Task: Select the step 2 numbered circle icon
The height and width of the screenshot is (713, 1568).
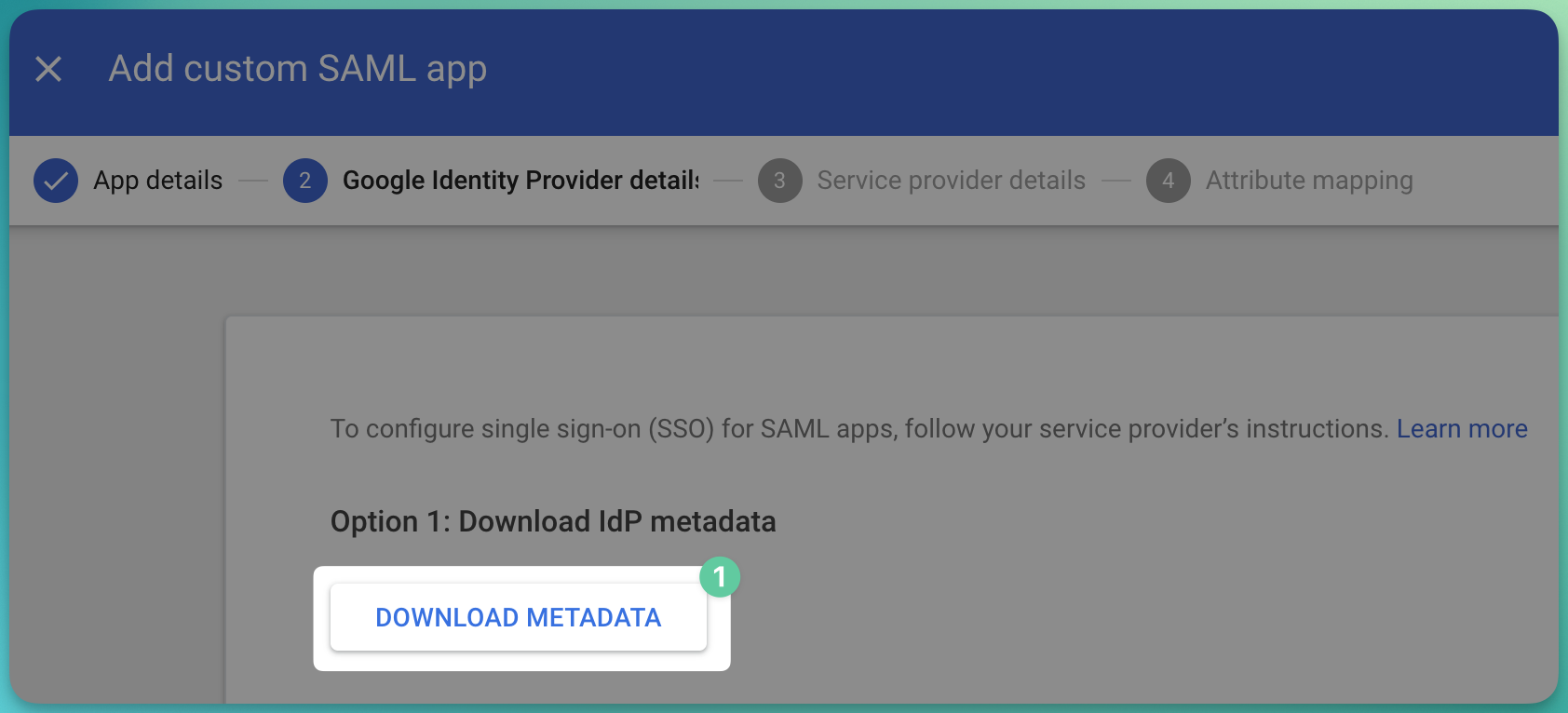Action: (305, 181)
